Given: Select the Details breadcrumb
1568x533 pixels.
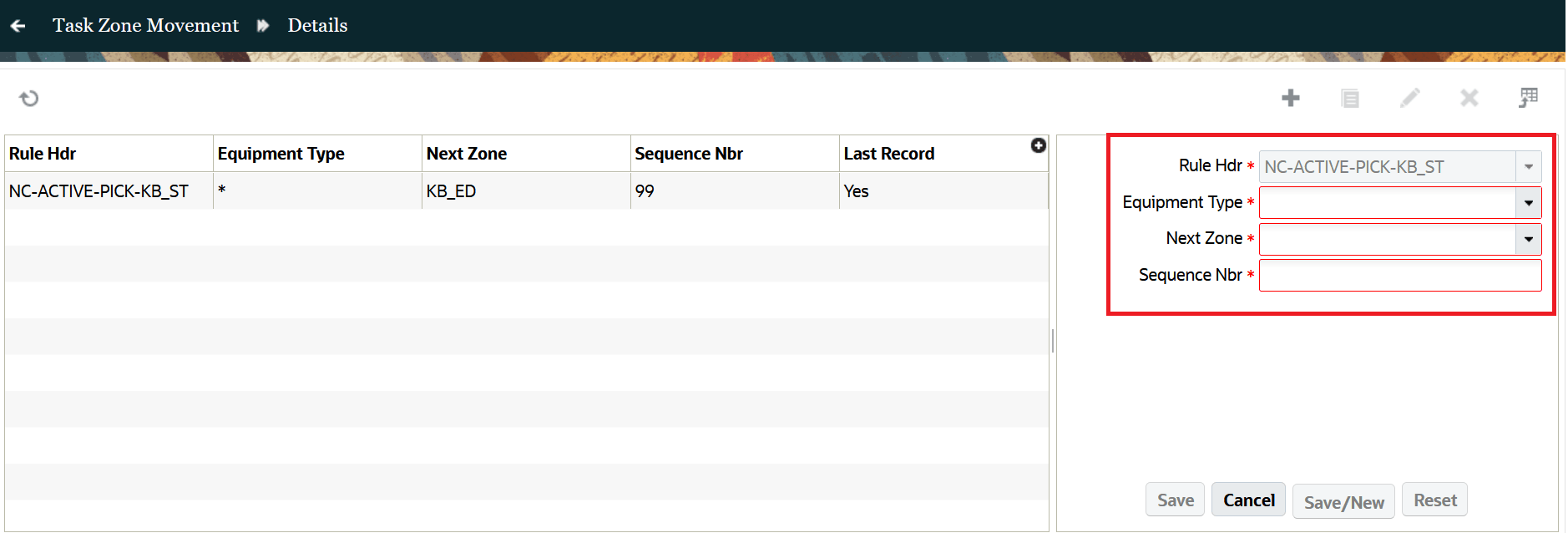Looking at the screenshot, I should pyautogui.click(x=317, y=26).
